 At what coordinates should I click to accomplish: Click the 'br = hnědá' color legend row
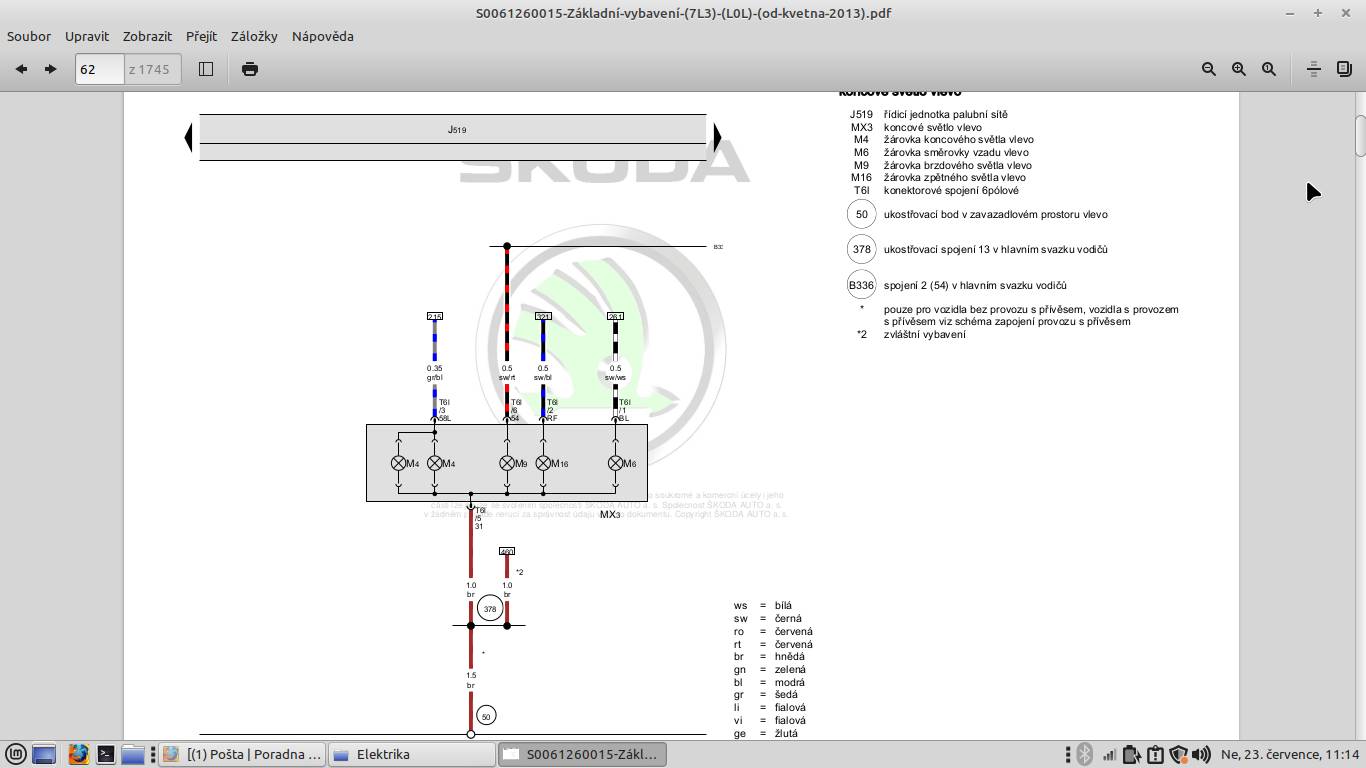[769, 657]
